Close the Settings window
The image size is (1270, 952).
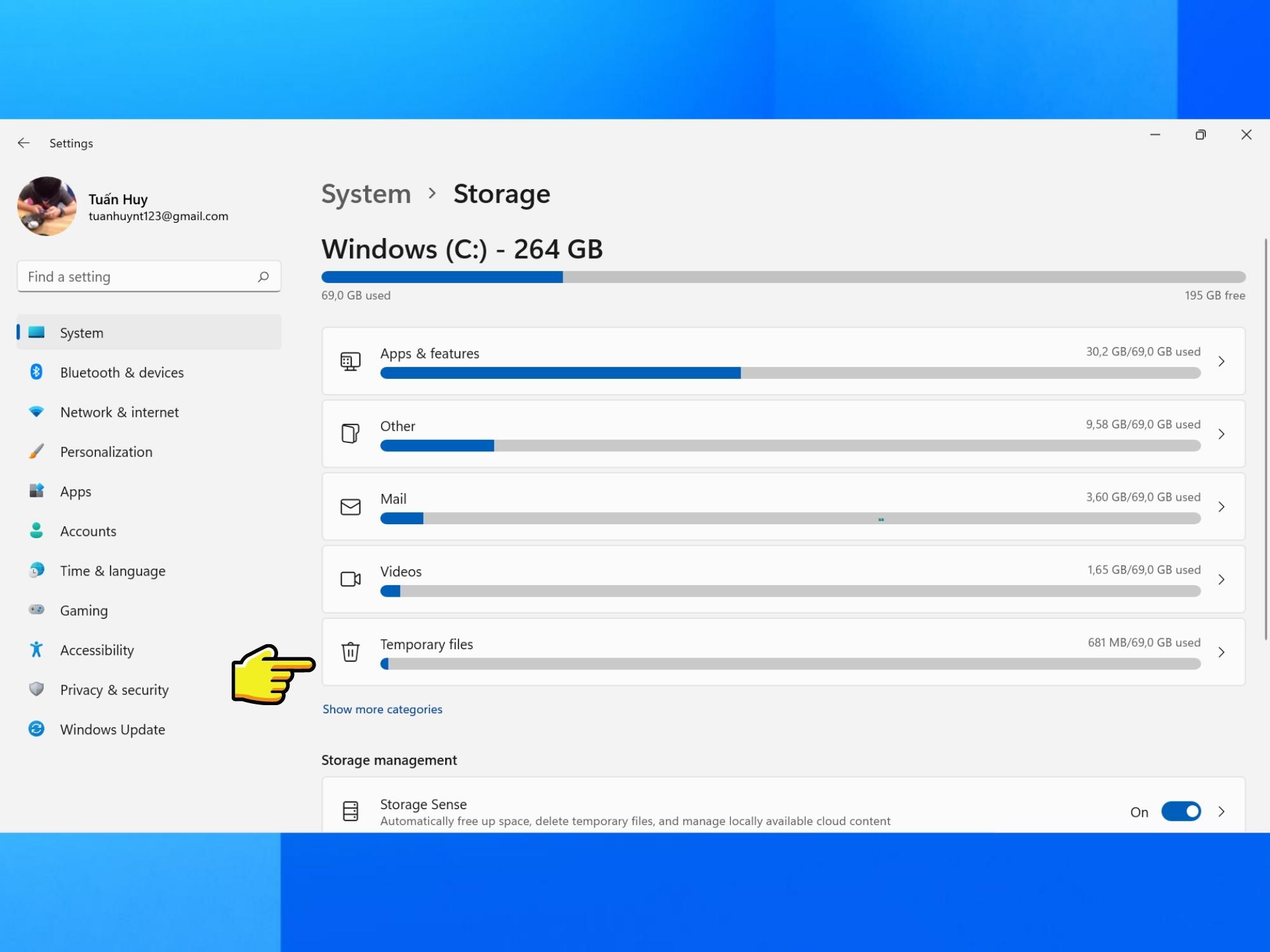pos(1247,135)
